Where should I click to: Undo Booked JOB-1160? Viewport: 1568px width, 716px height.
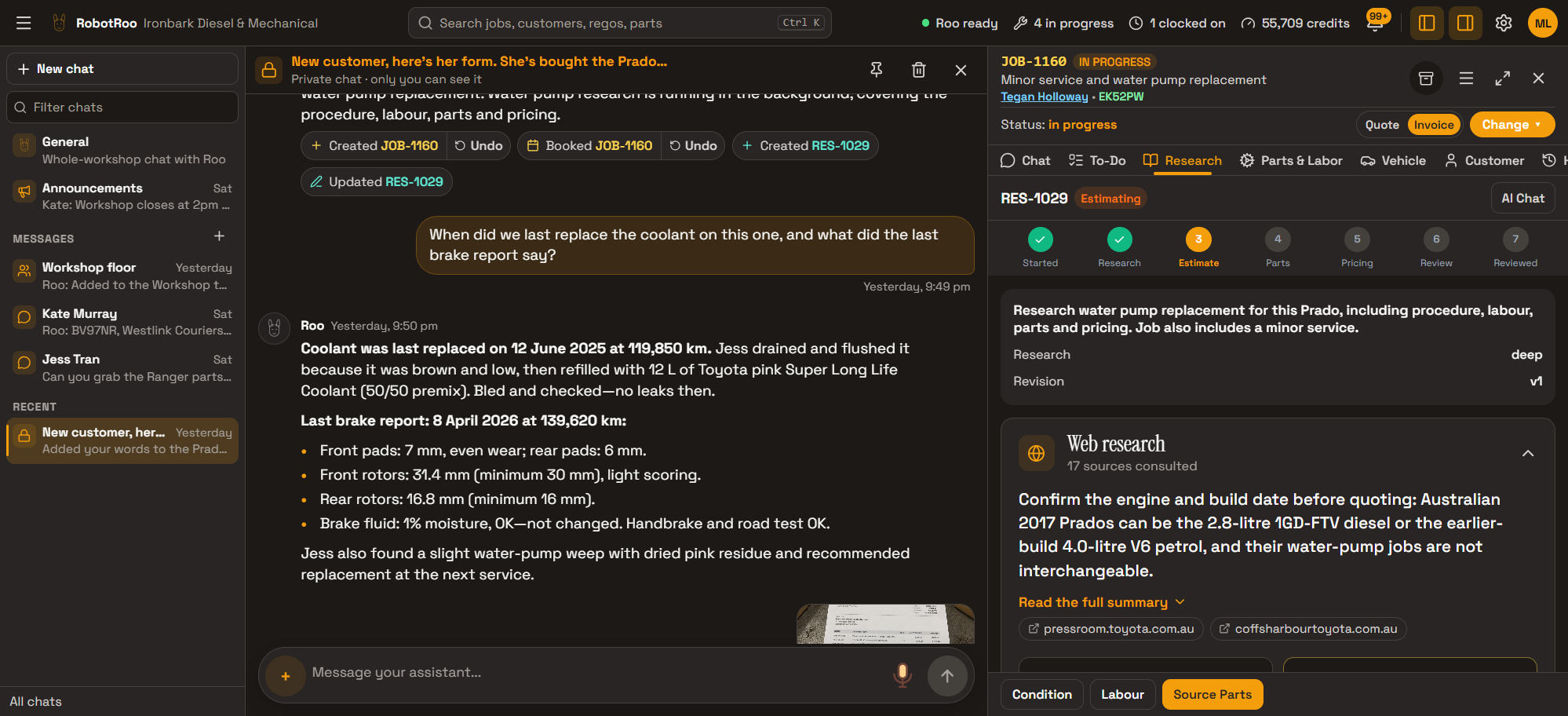point(693,145)
